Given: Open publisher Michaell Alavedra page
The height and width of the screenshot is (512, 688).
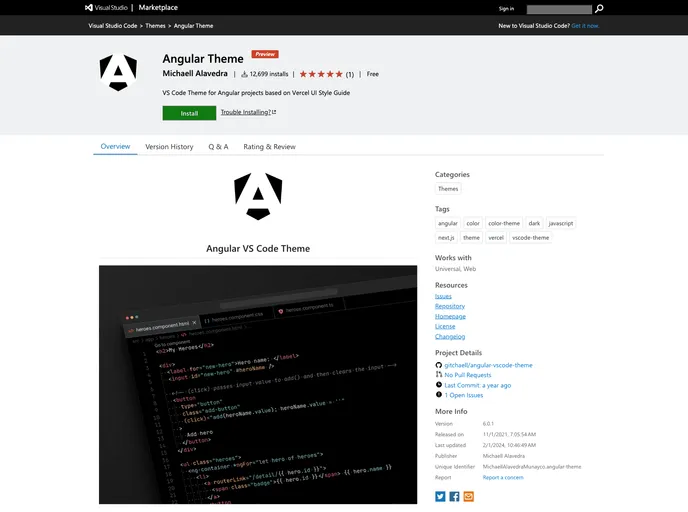Looking at the screenshot, I should [x=195, y=73].
